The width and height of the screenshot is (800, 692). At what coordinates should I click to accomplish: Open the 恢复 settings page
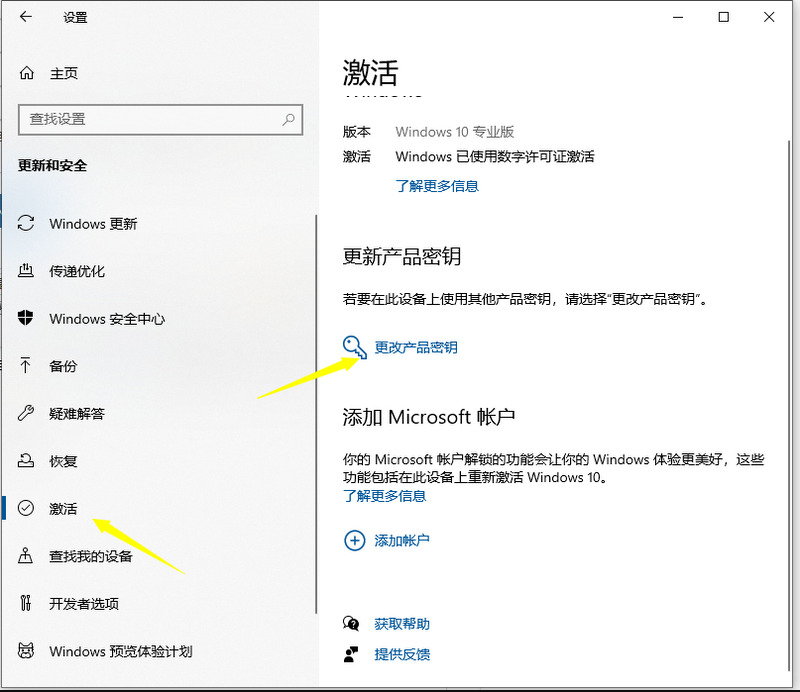pos(63,462)
